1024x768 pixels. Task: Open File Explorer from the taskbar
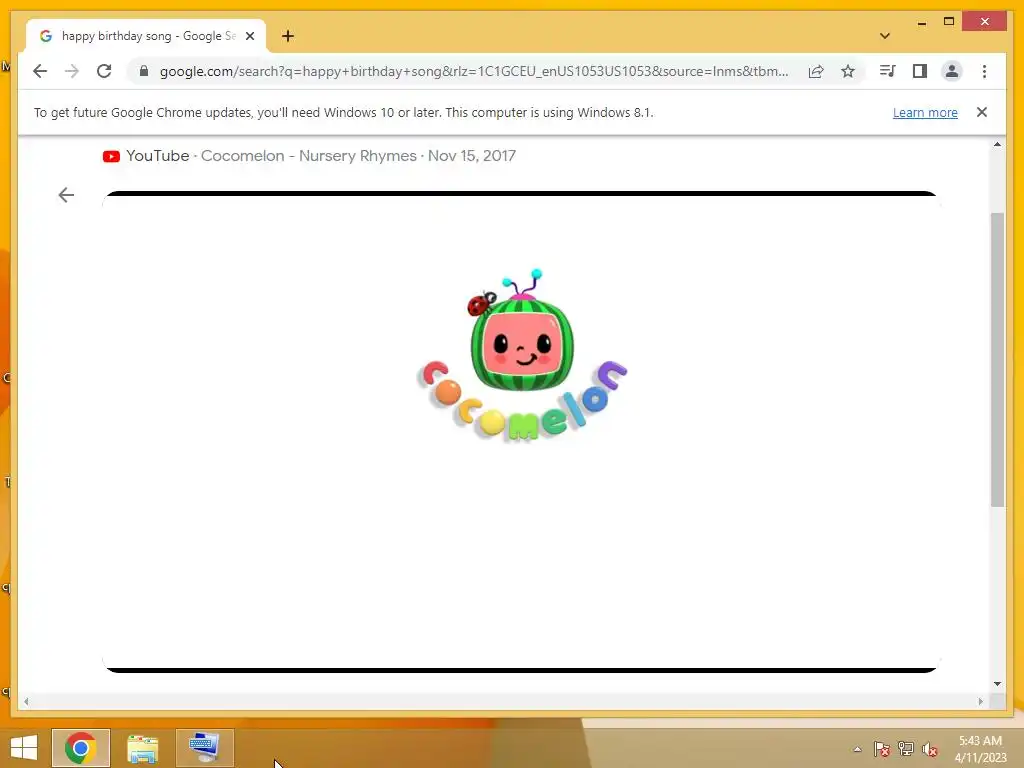point(142,748)
